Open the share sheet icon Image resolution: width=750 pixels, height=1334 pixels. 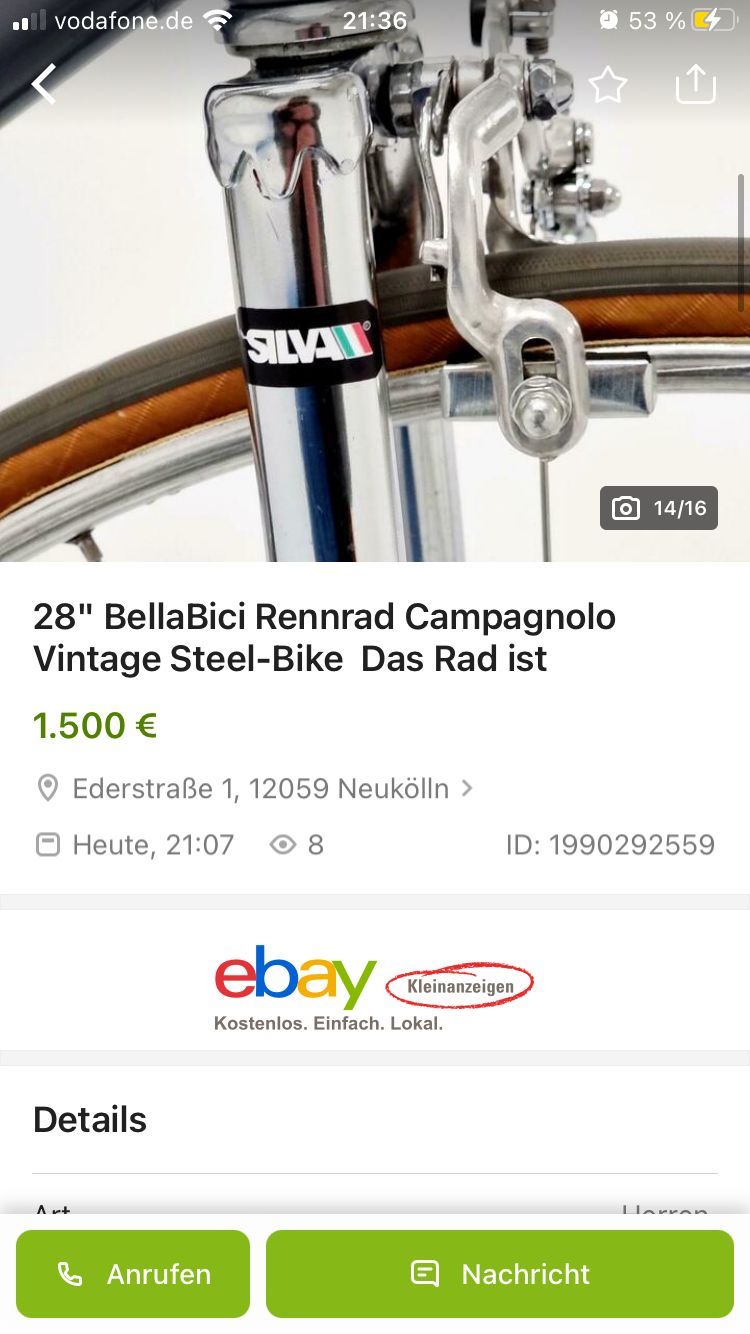[696, 84]
